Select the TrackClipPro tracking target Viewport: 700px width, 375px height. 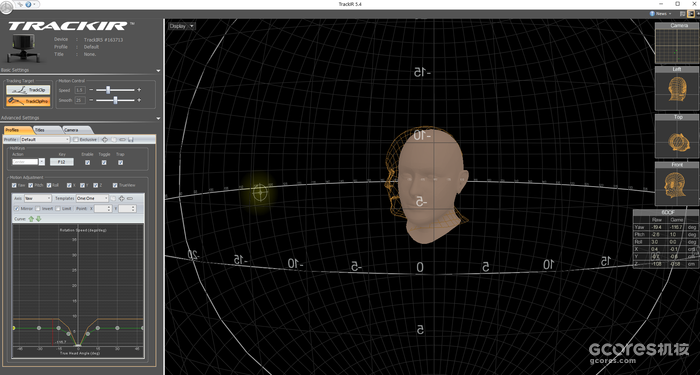(28, 101)
